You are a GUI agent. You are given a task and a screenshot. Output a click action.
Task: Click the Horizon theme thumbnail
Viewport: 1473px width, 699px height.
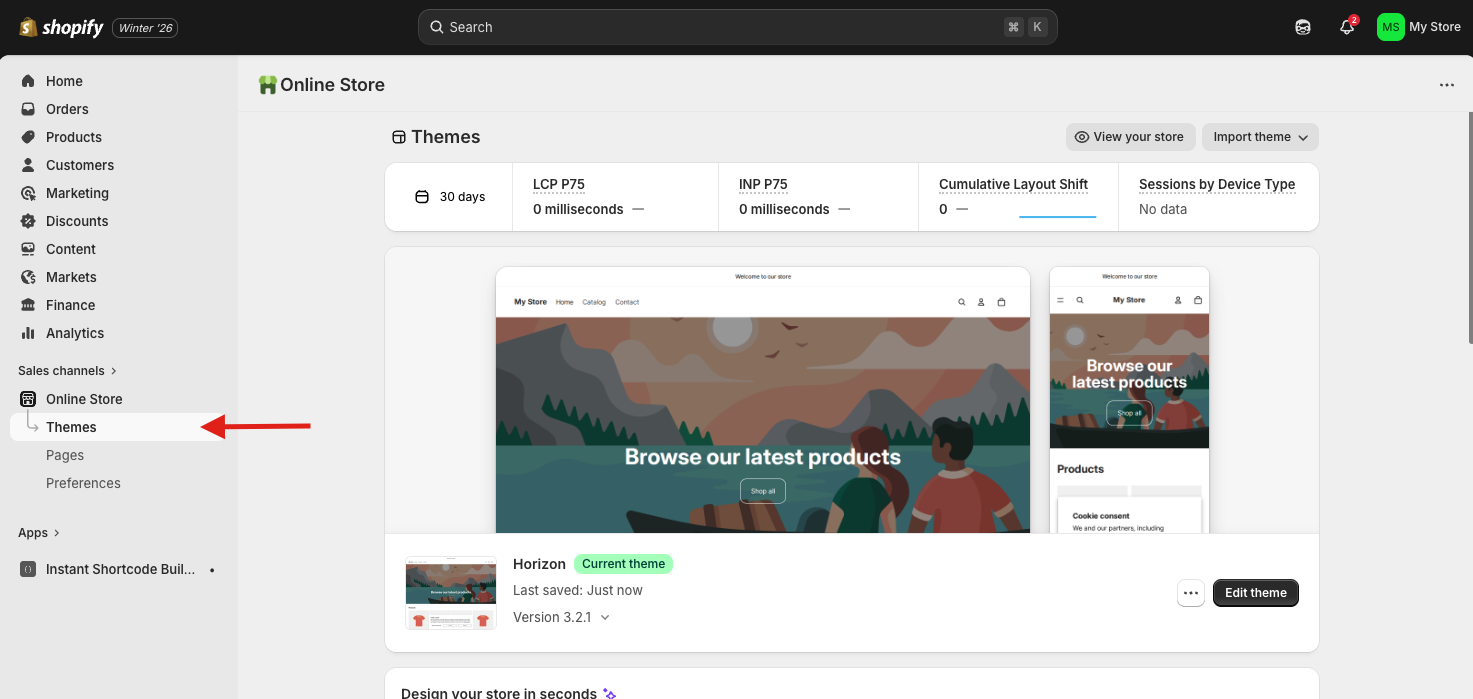(x=450, y=592)
